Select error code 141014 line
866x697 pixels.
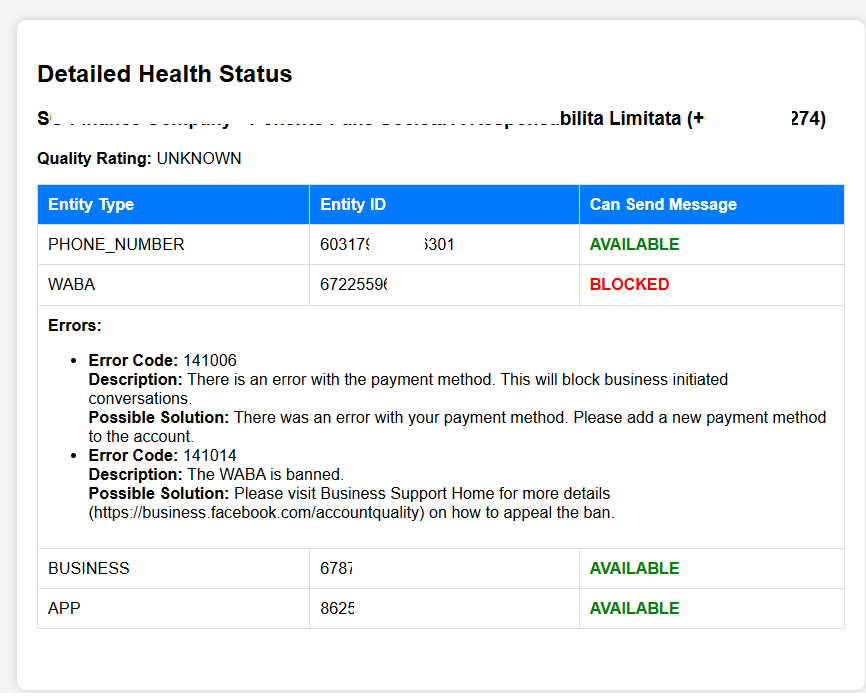(163, 456)
